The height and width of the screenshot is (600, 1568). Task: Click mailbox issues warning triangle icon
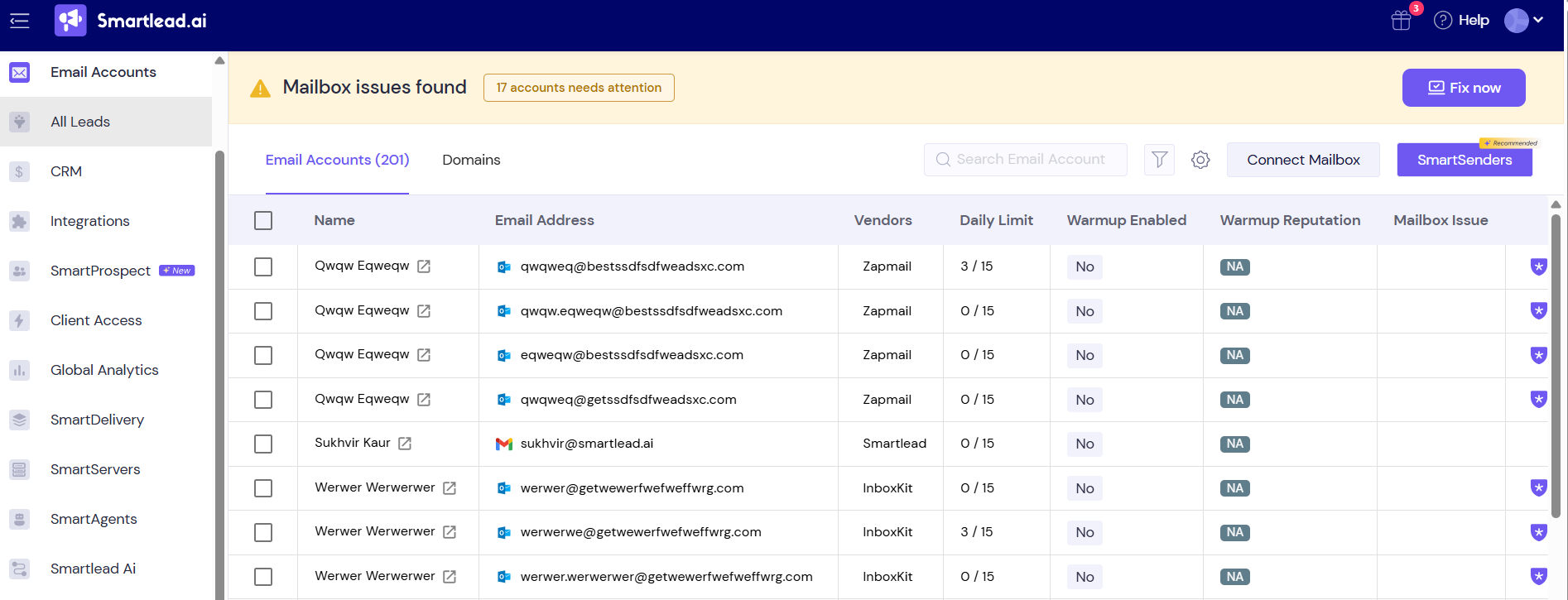click(260, 89)
